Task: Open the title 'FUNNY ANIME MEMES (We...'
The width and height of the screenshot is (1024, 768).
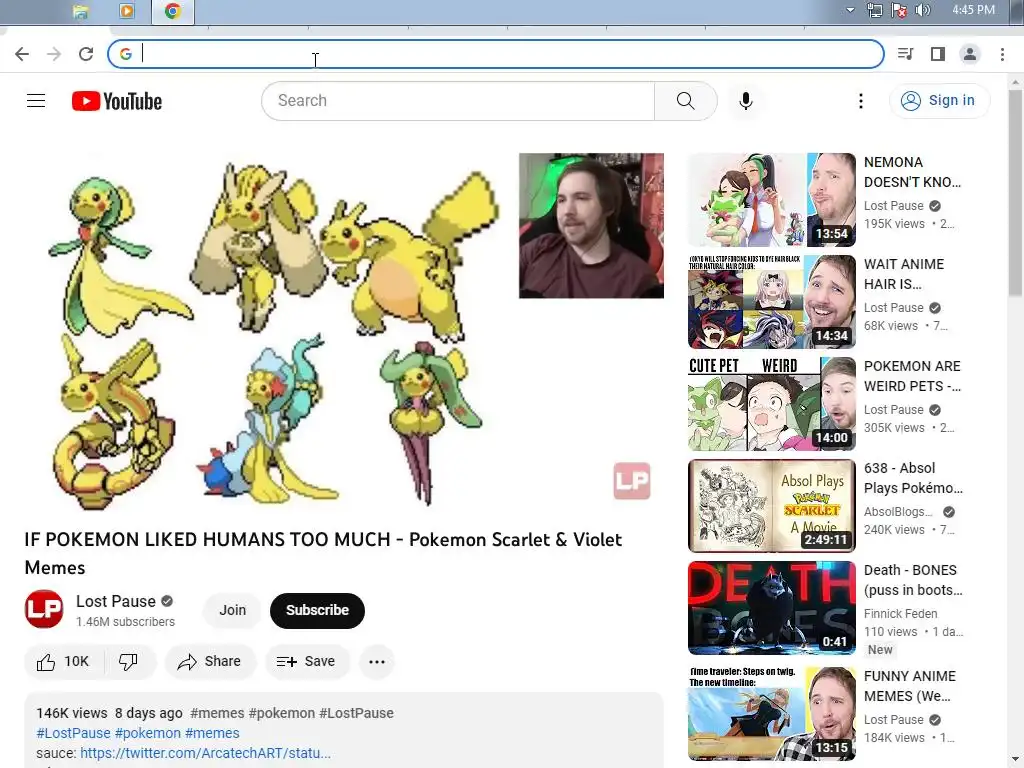Action: coord(910,686)
